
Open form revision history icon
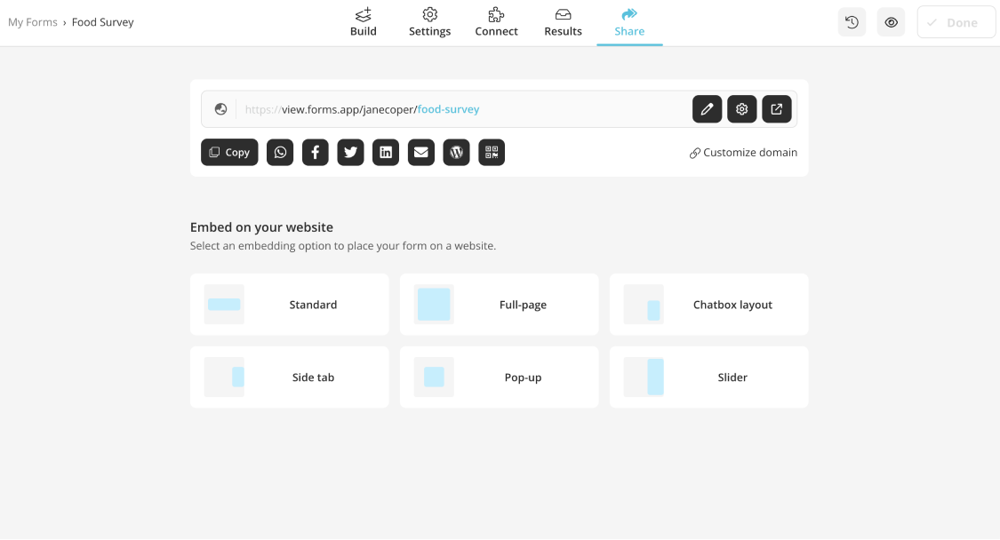click(x=852, y=23)
